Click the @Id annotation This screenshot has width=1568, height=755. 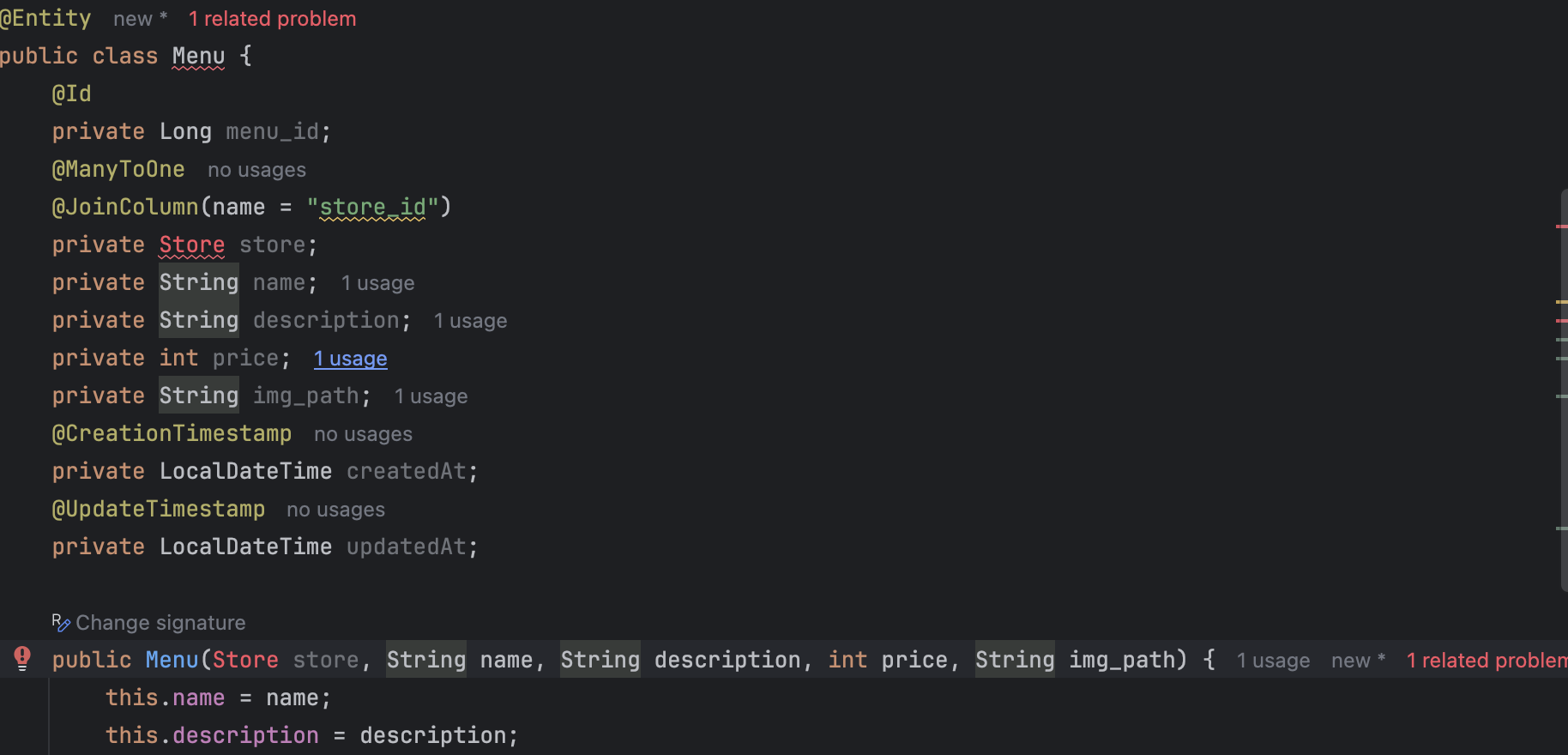click(x=71, y=94)
